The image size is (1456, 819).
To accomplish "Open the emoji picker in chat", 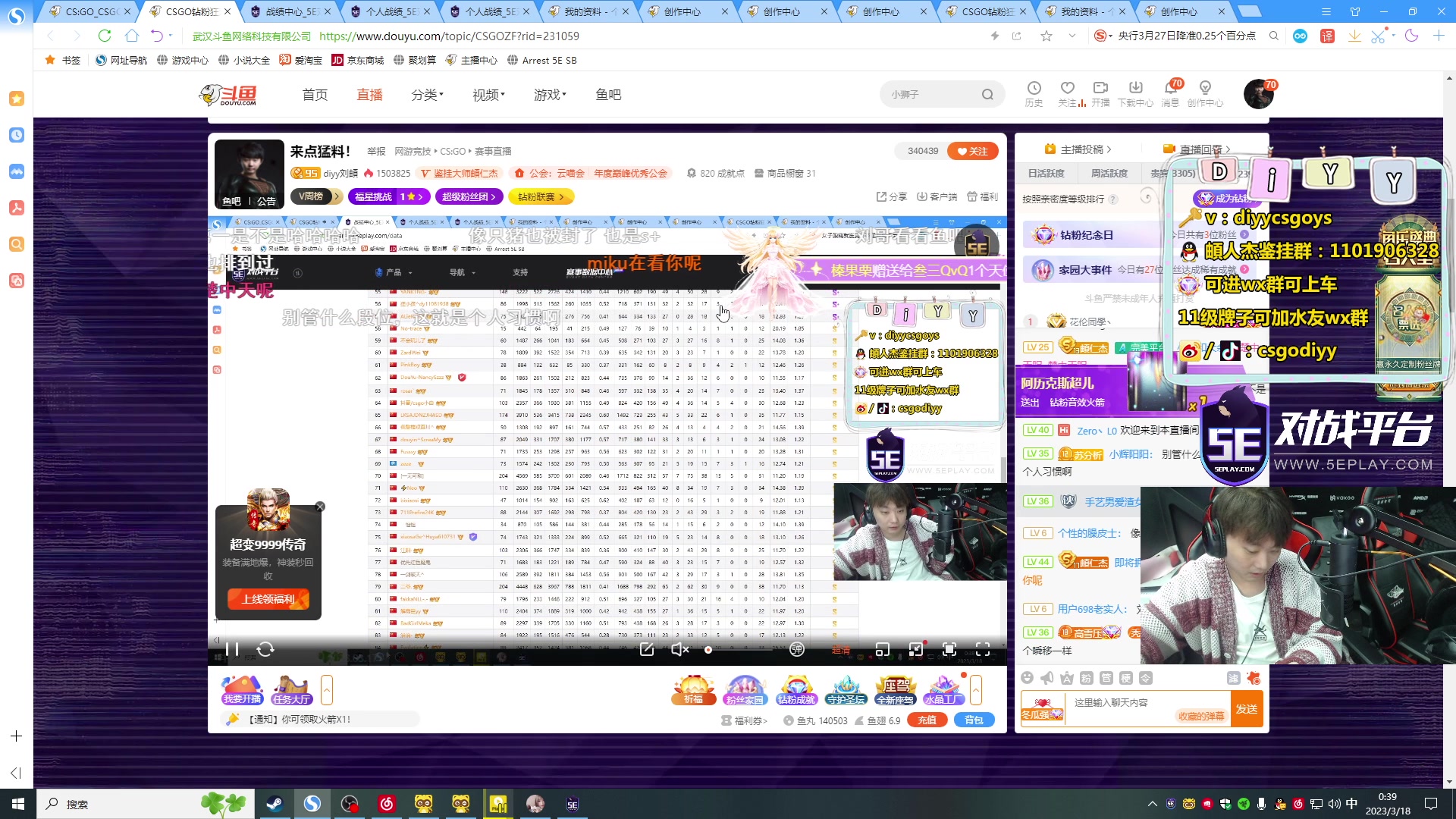I will tap(1027, 678).
